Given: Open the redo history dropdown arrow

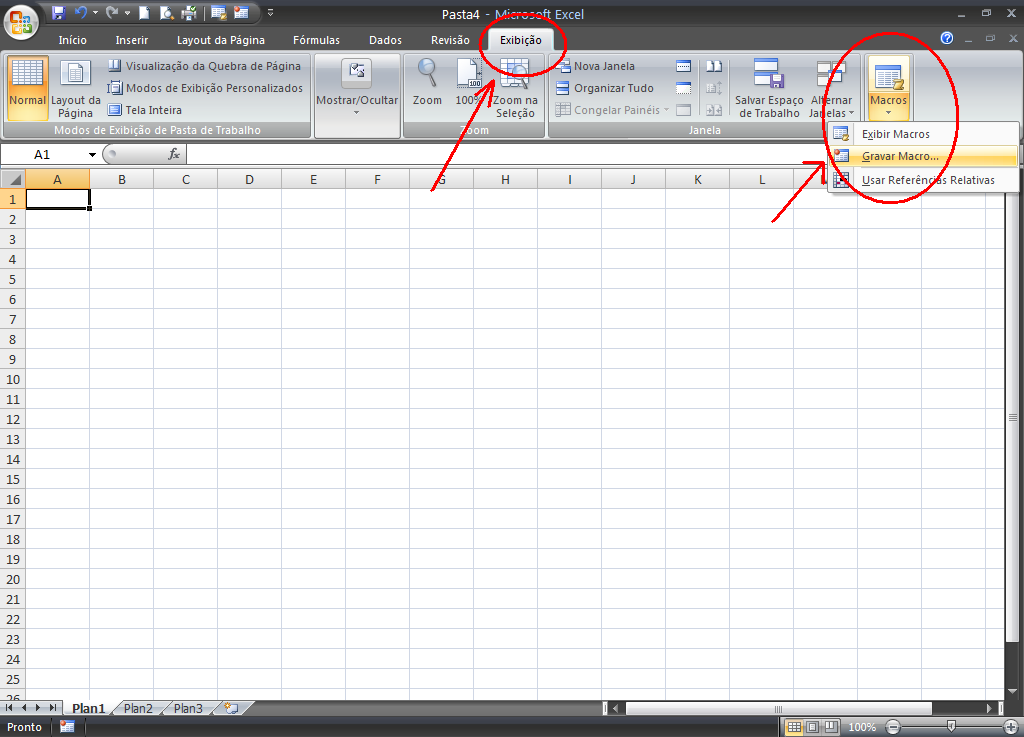Looking at the screenshot, I should [x=127, y=13].
